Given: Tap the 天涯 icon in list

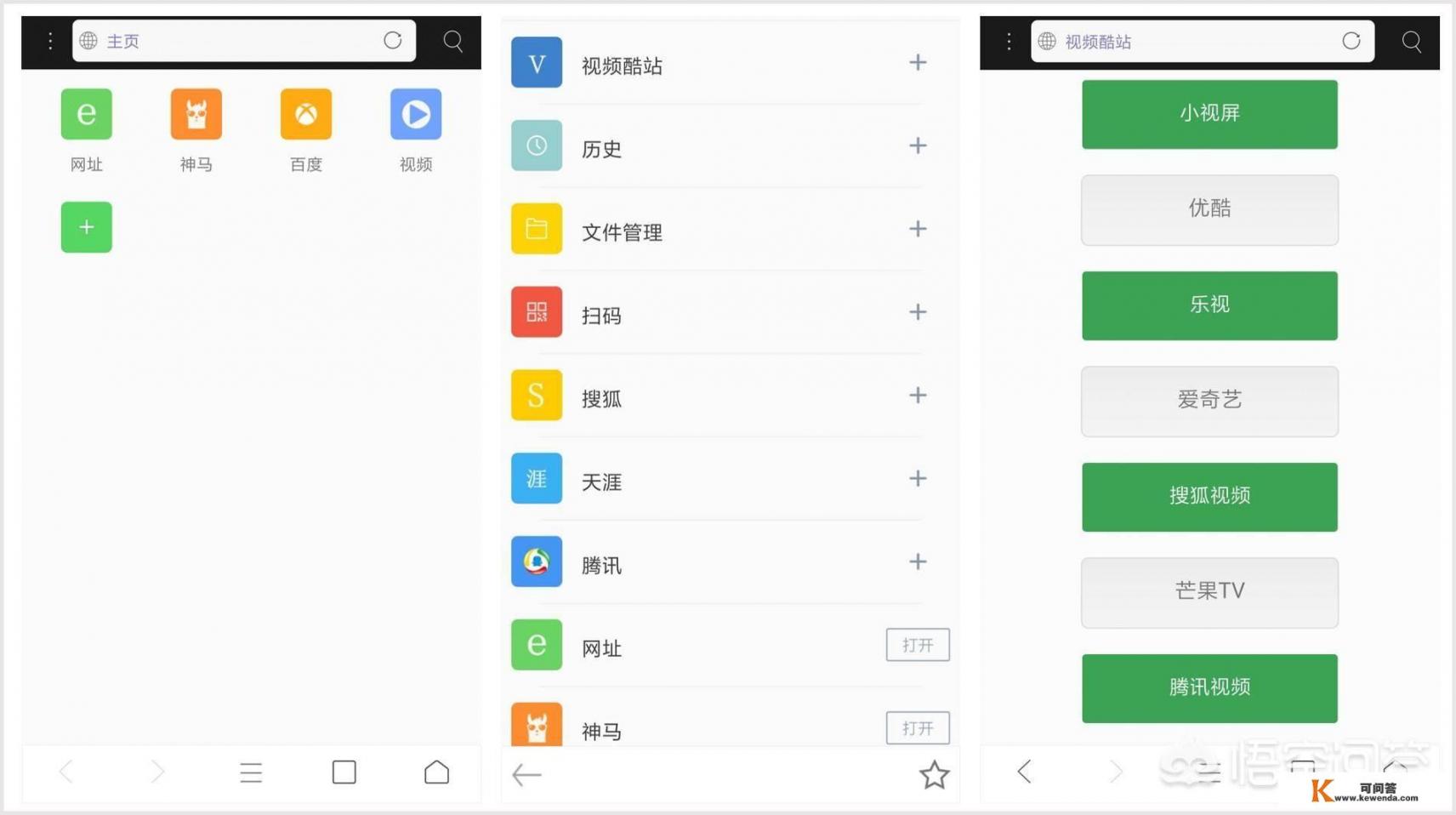Looking at the screenshot, I should click(537, 478).
